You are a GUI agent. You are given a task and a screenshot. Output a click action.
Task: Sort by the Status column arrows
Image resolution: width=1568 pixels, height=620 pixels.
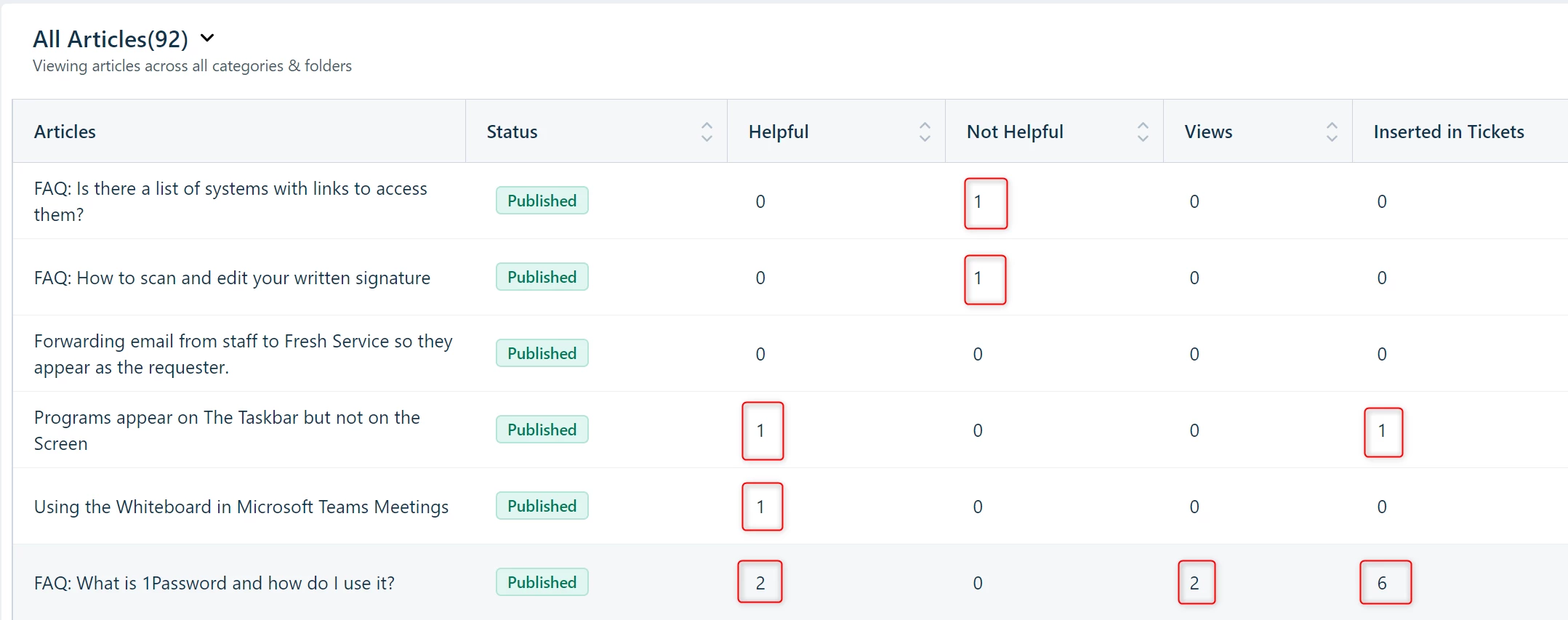(x=707, y=132)
